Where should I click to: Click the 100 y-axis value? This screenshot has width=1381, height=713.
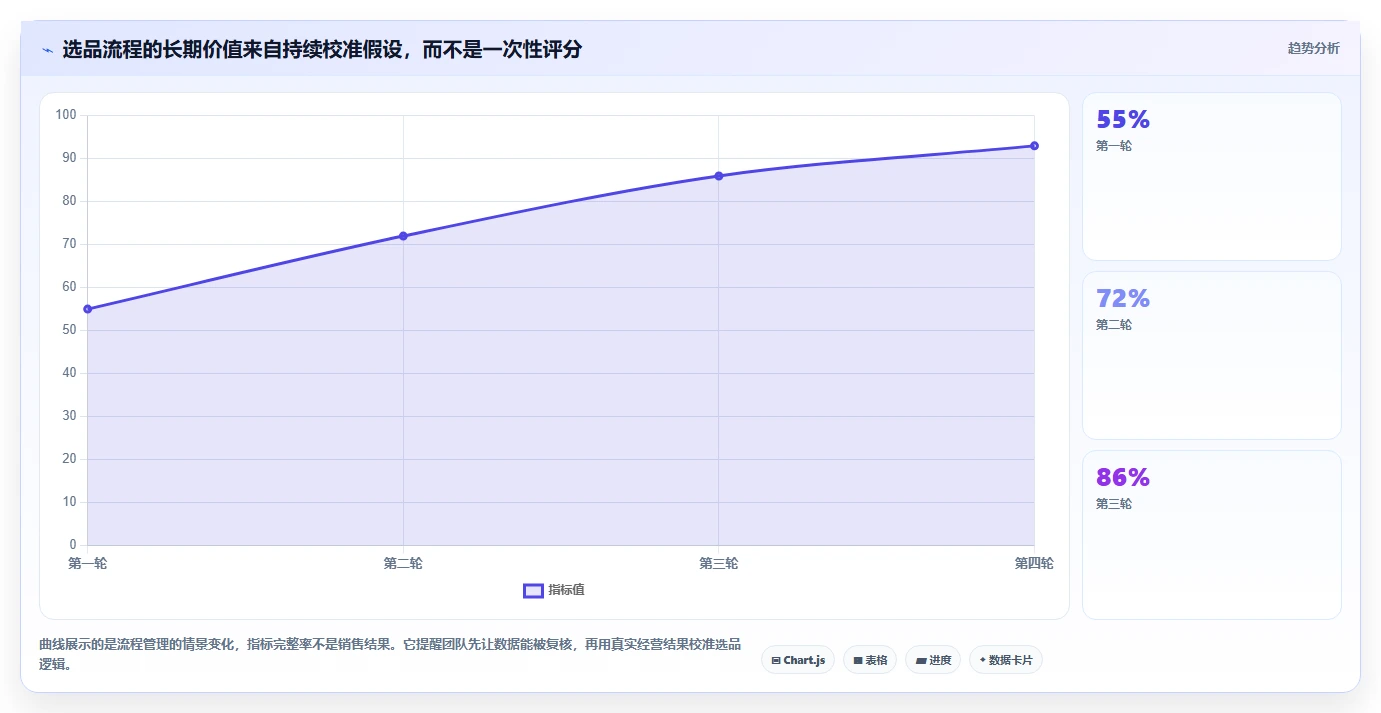click(66, 115)
